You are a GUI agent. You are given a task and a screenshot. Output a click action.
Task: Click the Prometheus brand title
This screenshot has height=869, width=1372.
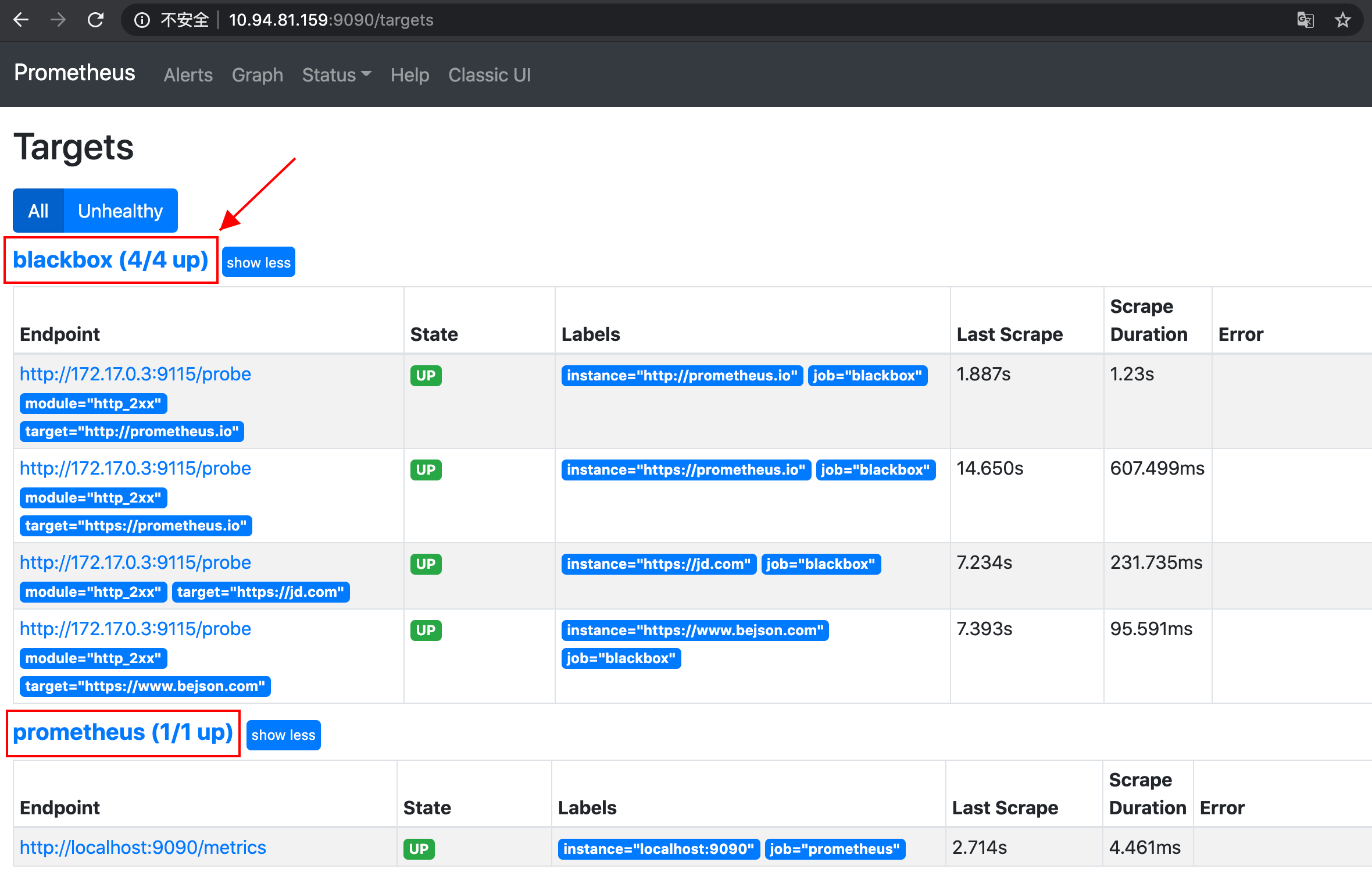coord(74,73)
